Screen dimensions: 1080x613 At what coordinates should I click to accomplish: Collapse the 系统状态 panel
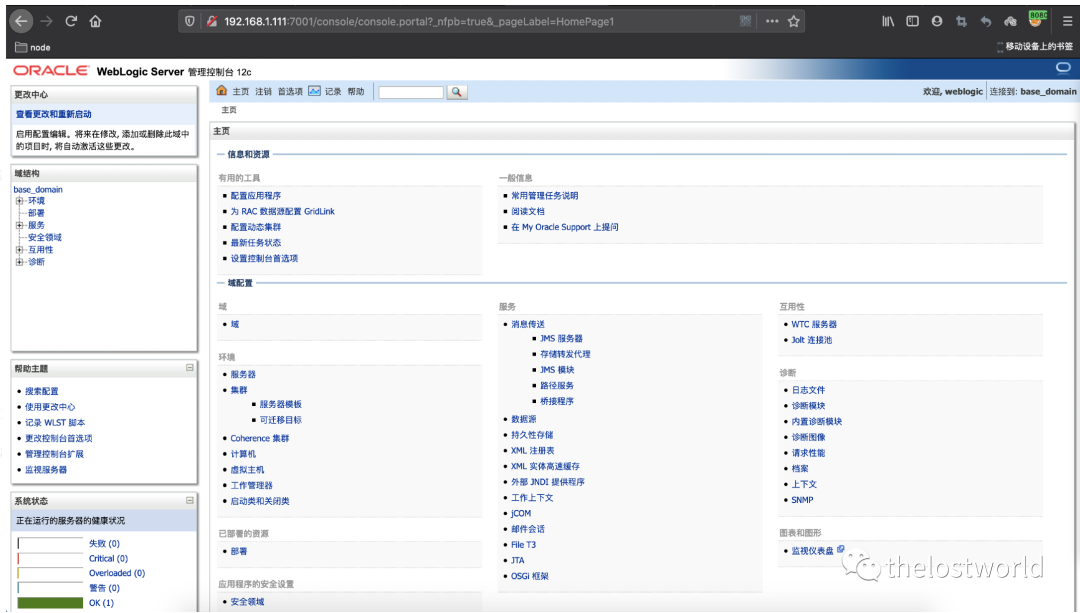click(x=189, y=500)
